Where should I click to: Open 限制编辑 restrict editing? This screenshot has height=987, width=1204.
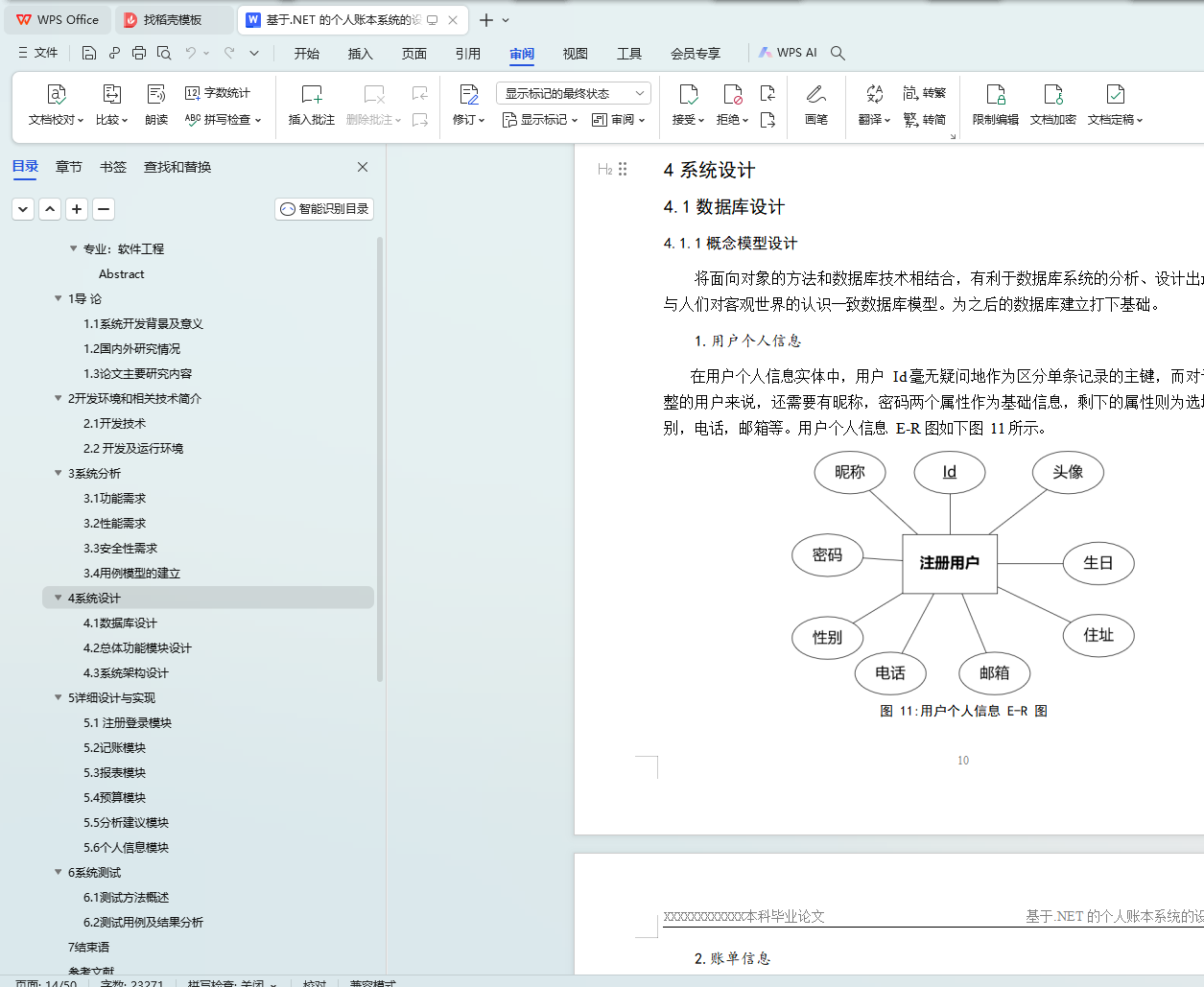996,106
